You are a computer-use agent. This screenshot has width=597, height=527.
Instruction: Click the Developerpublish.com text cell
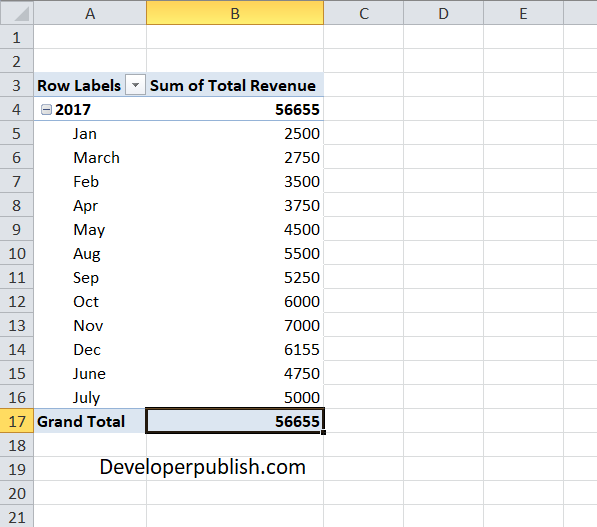pos(203,467)
